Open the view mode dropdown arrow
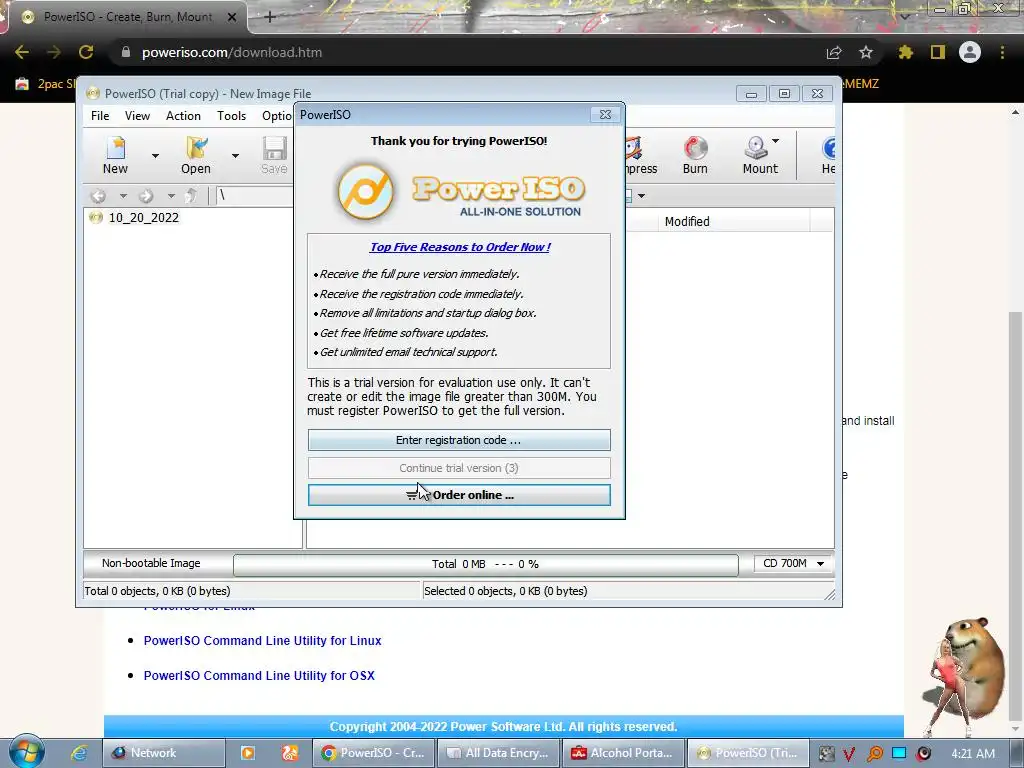The image size is (1024, 768). click(x=641, y=195)
